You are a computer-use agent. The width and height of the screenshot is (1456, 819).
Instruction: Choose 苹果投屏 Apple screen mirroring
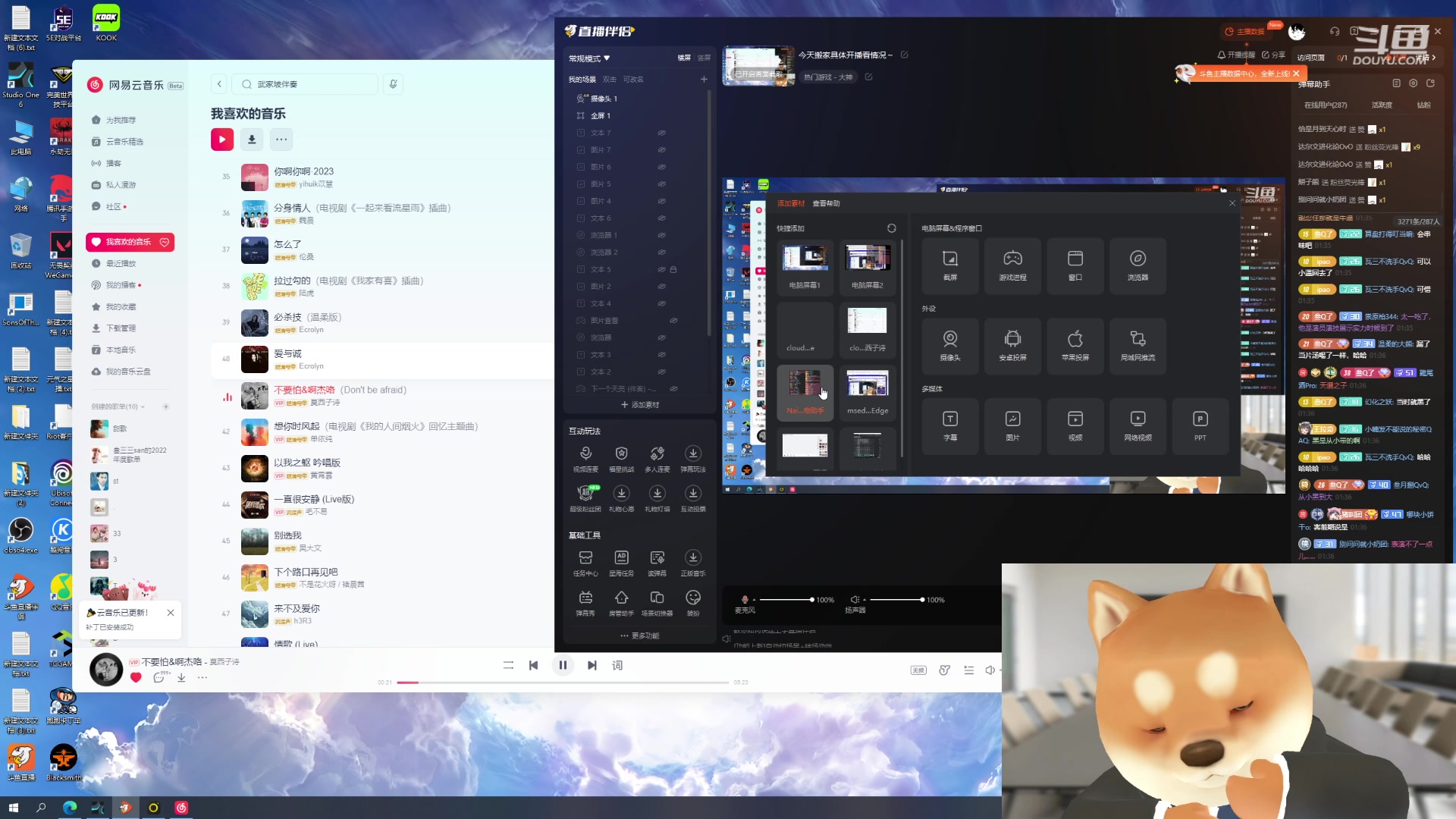tap(1075, 345)
